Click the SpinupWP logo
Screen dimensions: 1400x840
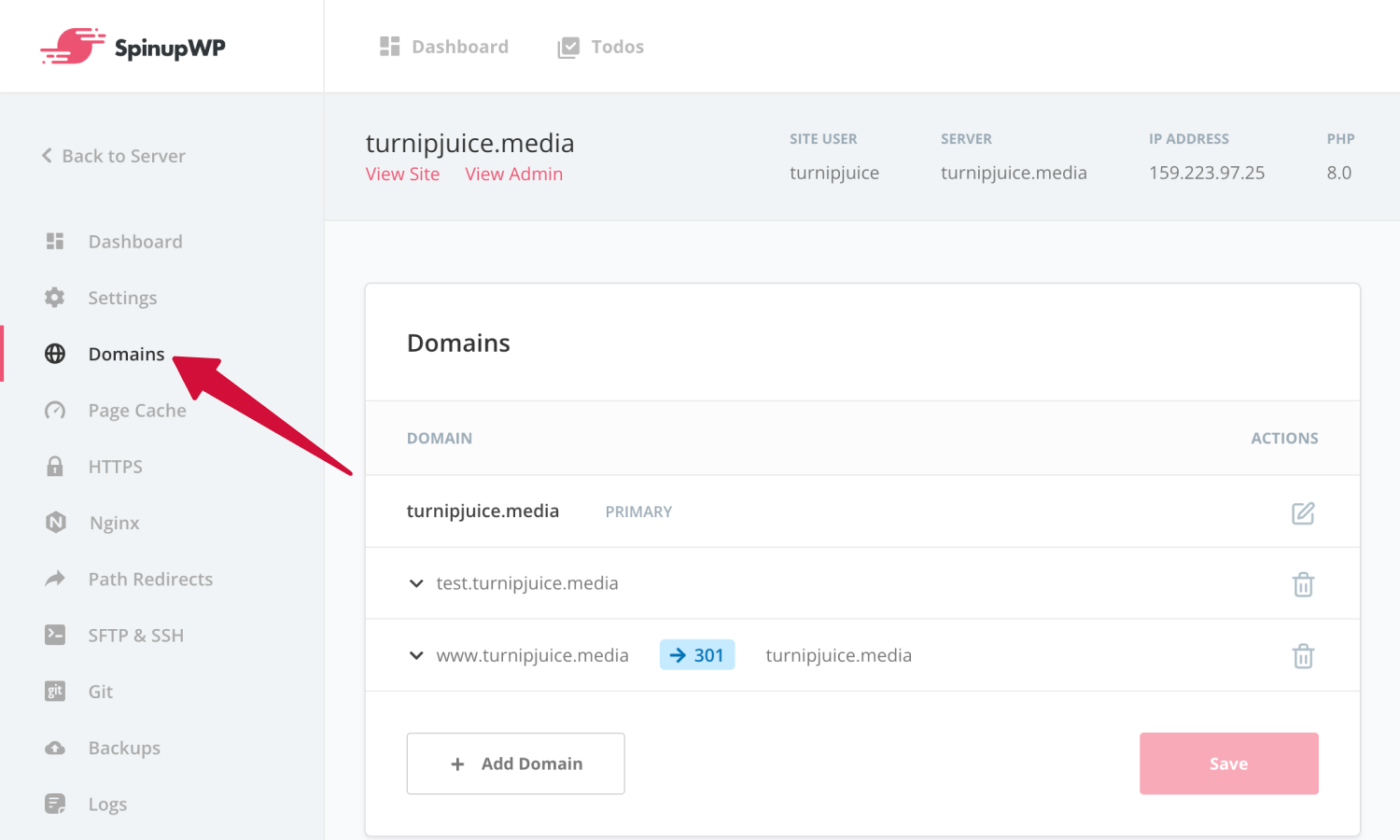tap(133, 47)
